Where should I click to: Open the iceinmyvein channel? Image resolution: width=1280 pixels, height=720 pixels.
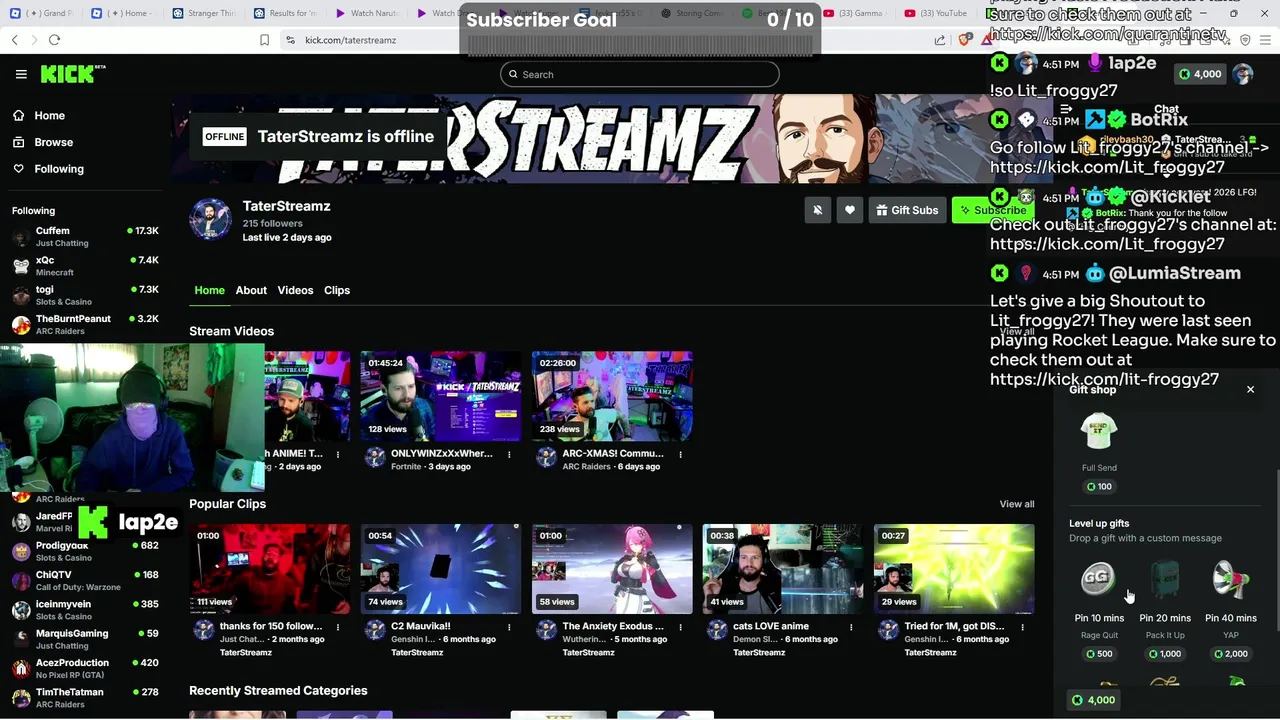85,609
